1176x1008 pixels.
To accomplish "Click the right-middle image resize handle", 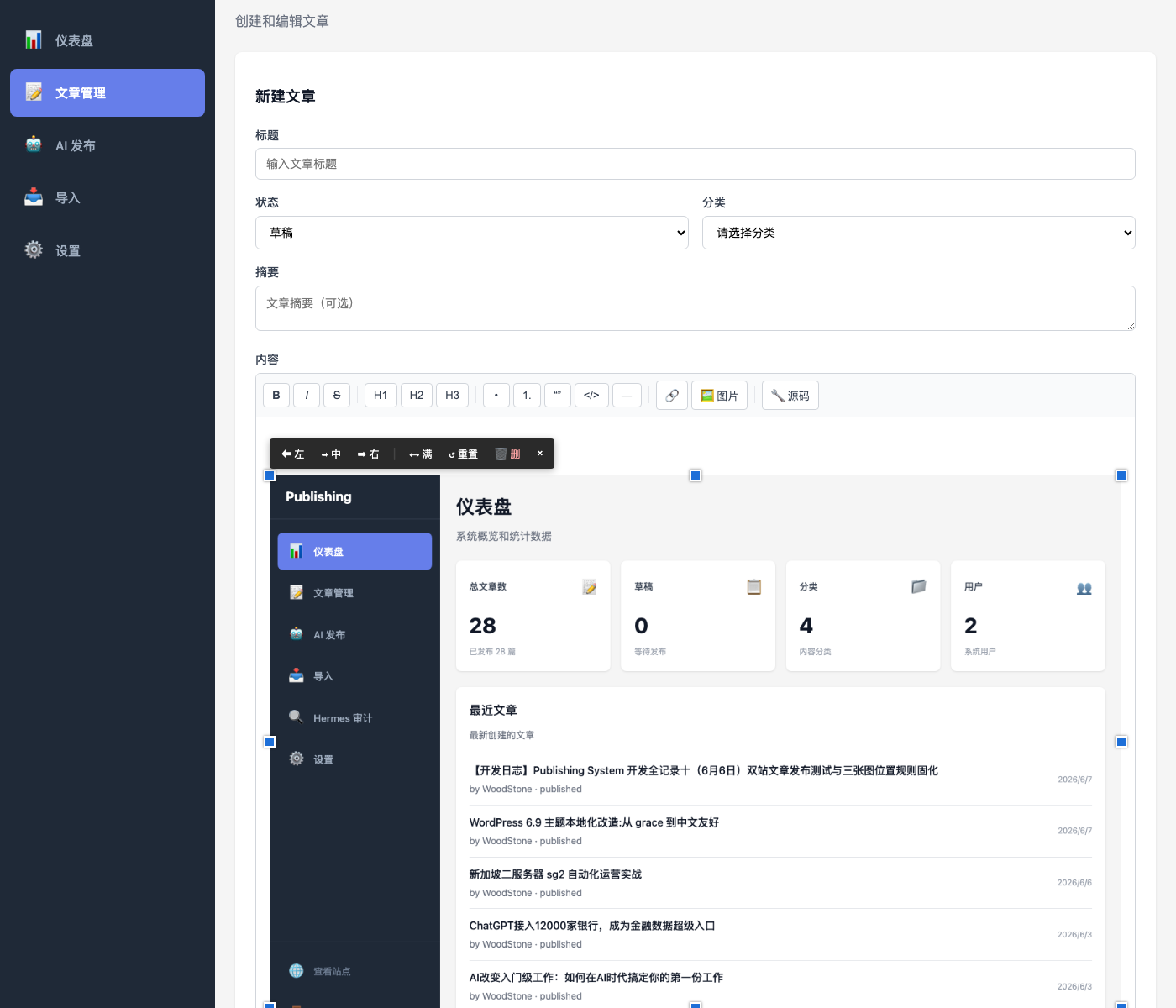I will click(1121, 742).
